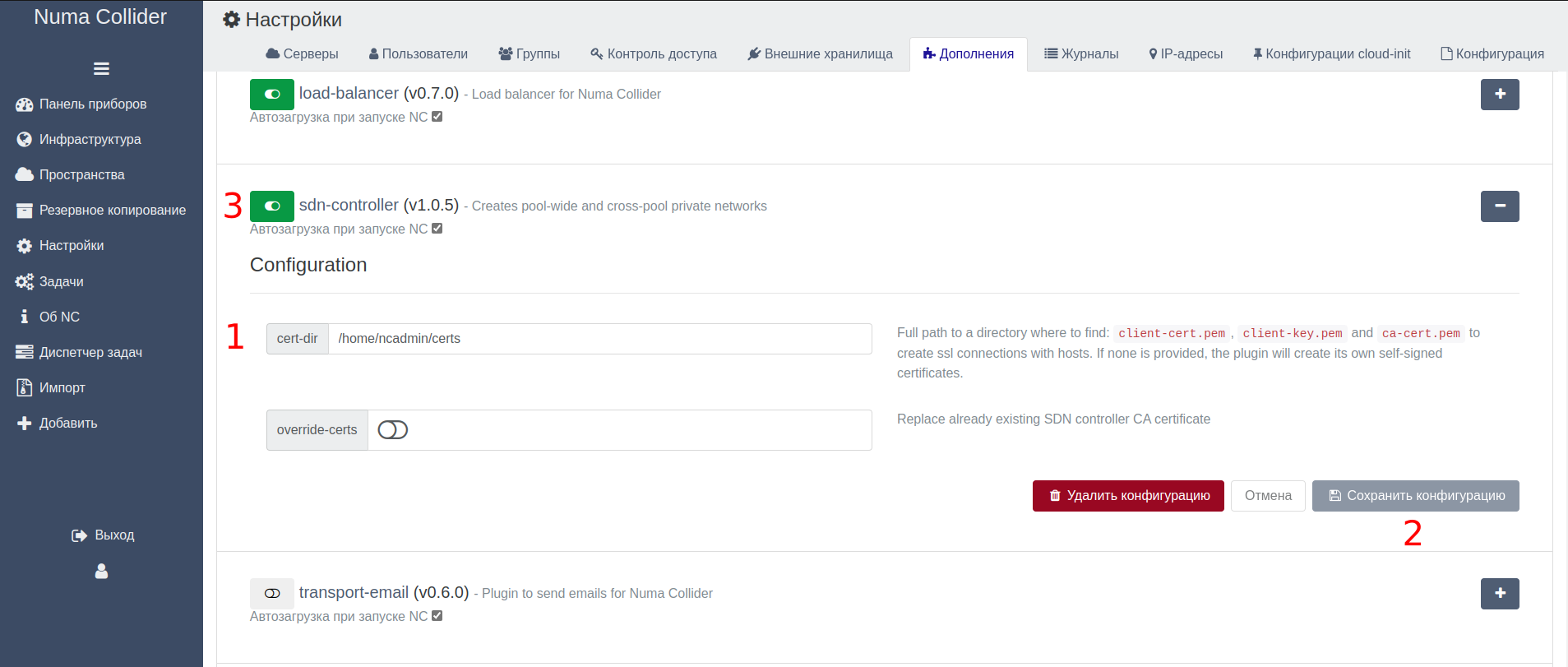Click the Настройки gear icon in sidebar
The width and height of the screenshot is (1568, 667).
[x=25, y=246]
